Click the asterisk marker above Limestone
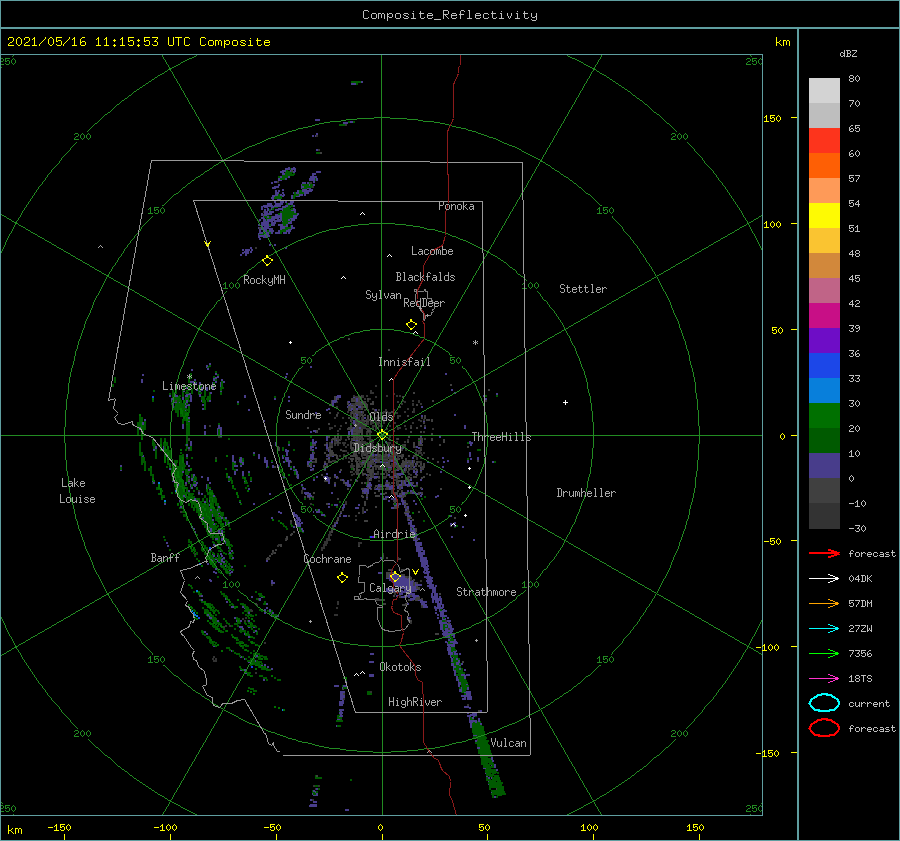This screenshot has width=900, height=841. click(x=189, y=377)
